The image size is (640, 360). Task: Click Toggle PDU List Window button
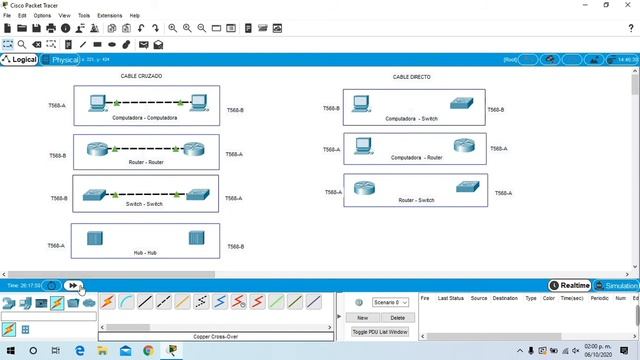pos(380,332)
